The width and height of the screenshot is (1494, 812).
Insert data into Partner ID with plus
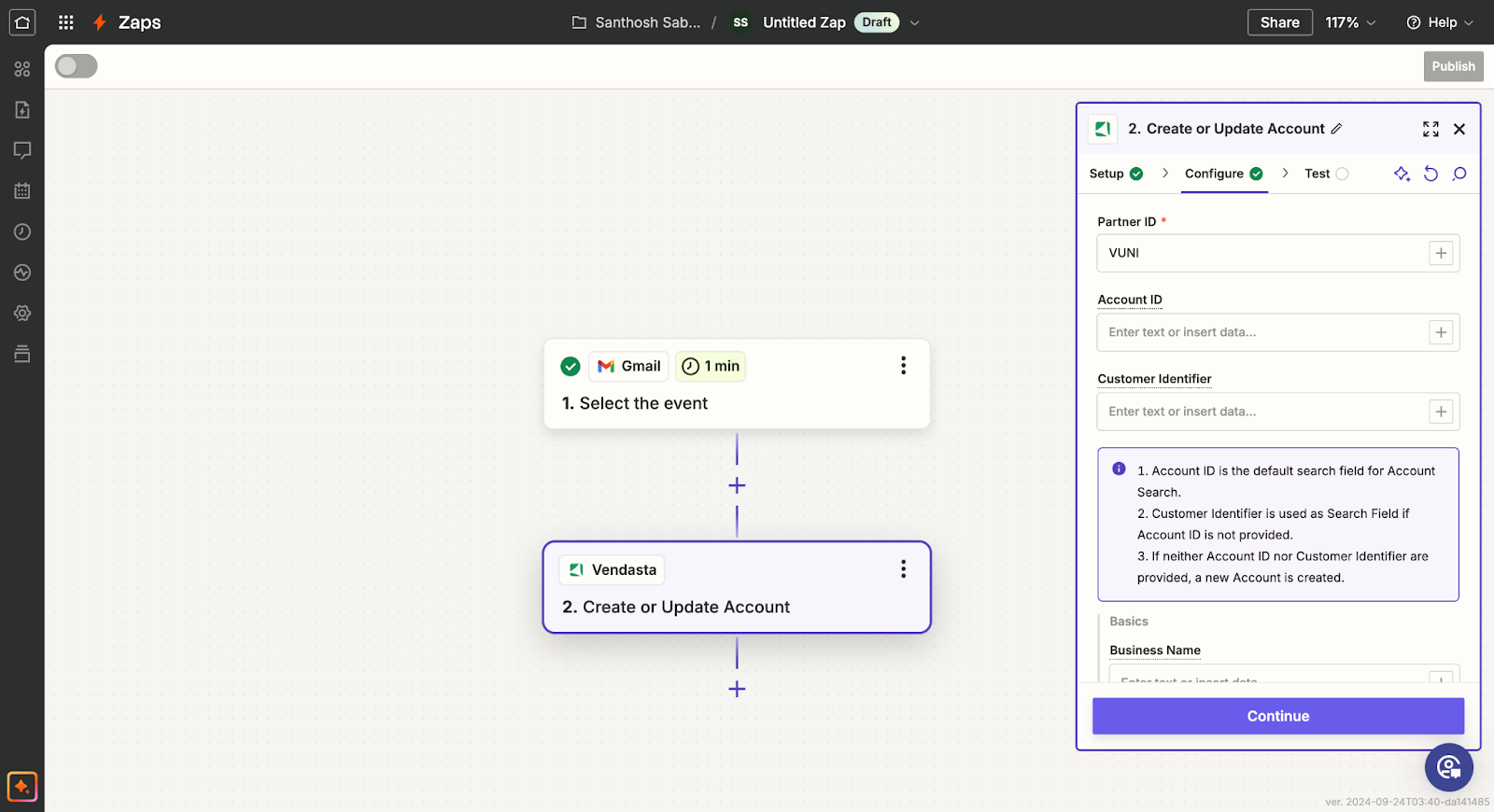[x=1441, y=253]
